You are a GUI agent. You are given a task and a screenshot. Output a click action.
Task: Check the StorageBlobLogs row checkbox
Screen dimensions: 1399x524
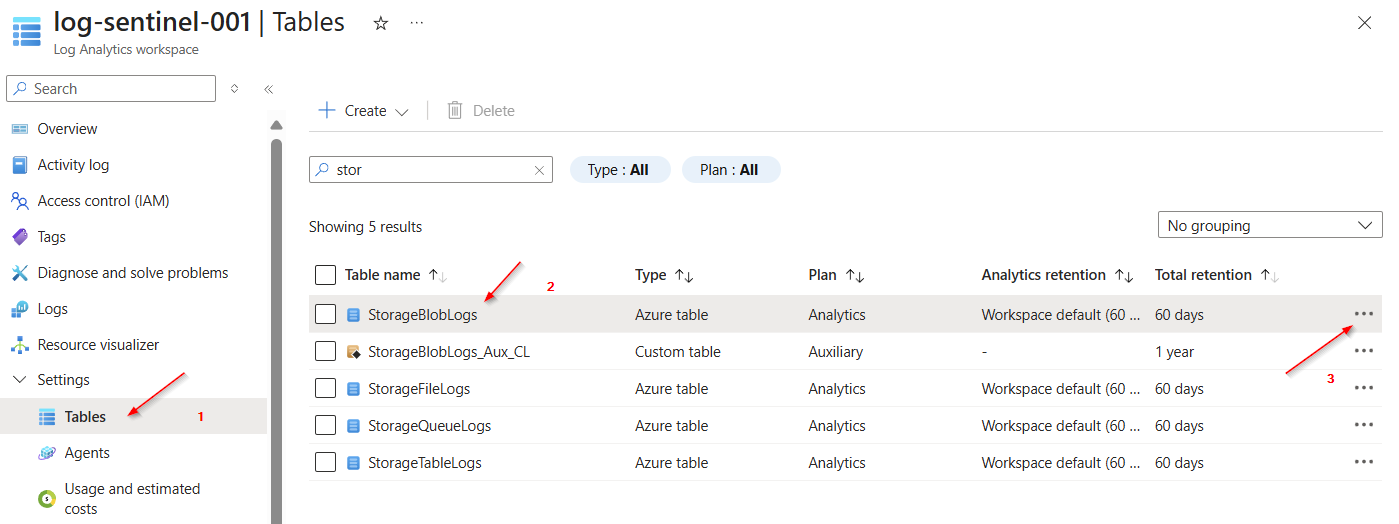[x=325, y=315]
